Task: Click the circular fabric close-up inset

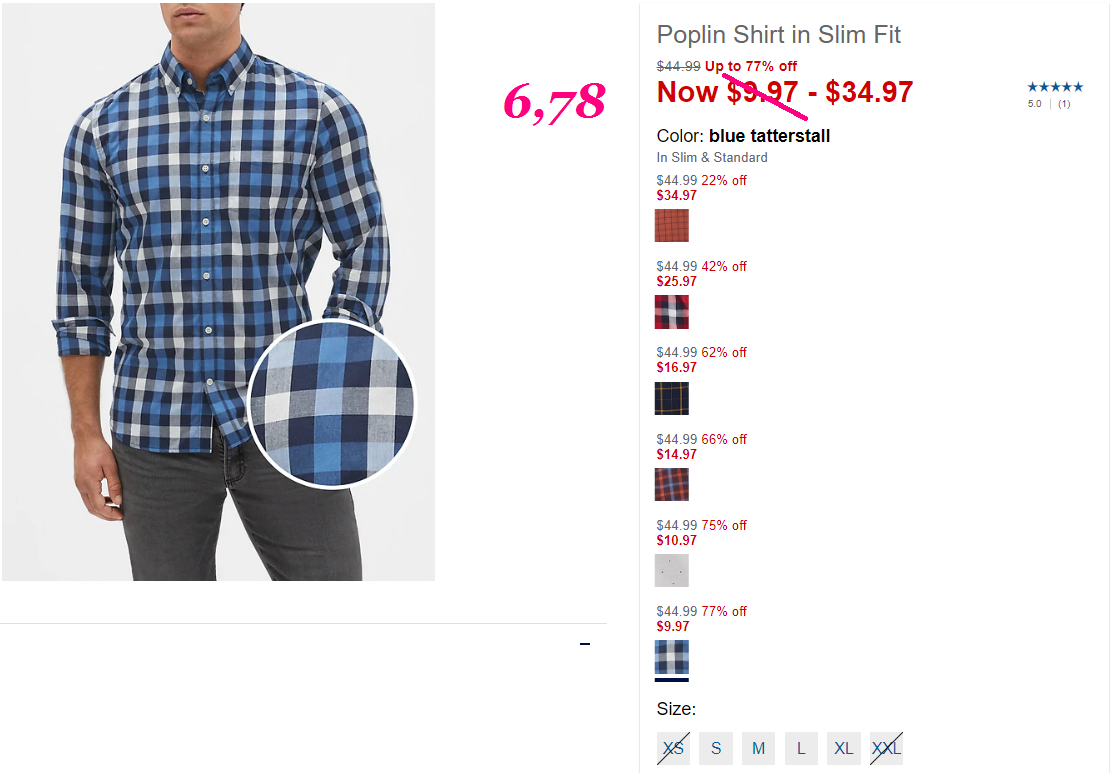Action: click(x=332, y=404)
